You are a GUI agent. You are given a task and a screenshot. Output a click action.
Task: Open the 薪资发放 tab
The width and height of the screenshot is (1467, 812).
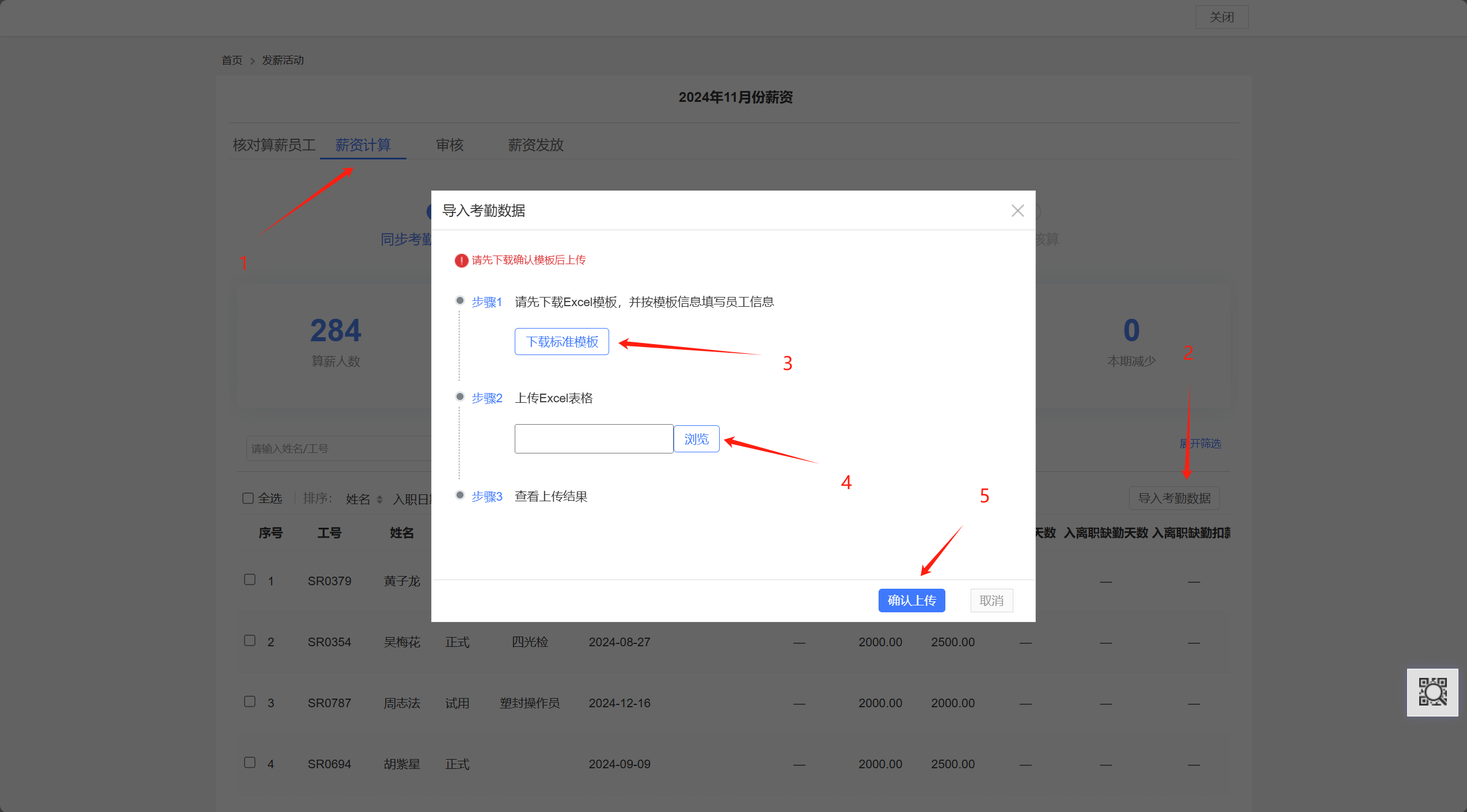pyautogui.click(x=535, y=145)
